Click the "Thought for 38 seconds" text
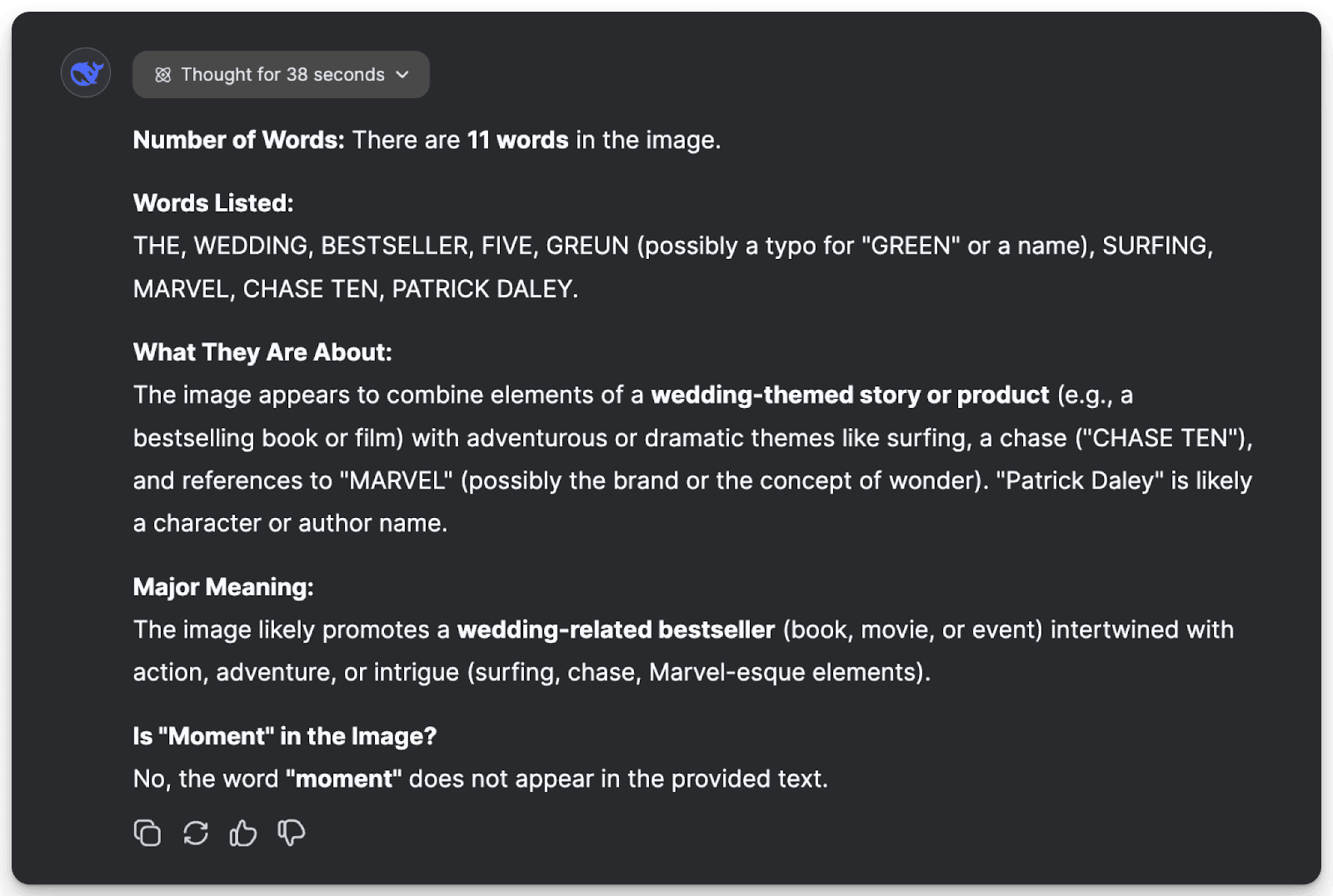This screenshot has width=1333, height=896. (282, 75)
